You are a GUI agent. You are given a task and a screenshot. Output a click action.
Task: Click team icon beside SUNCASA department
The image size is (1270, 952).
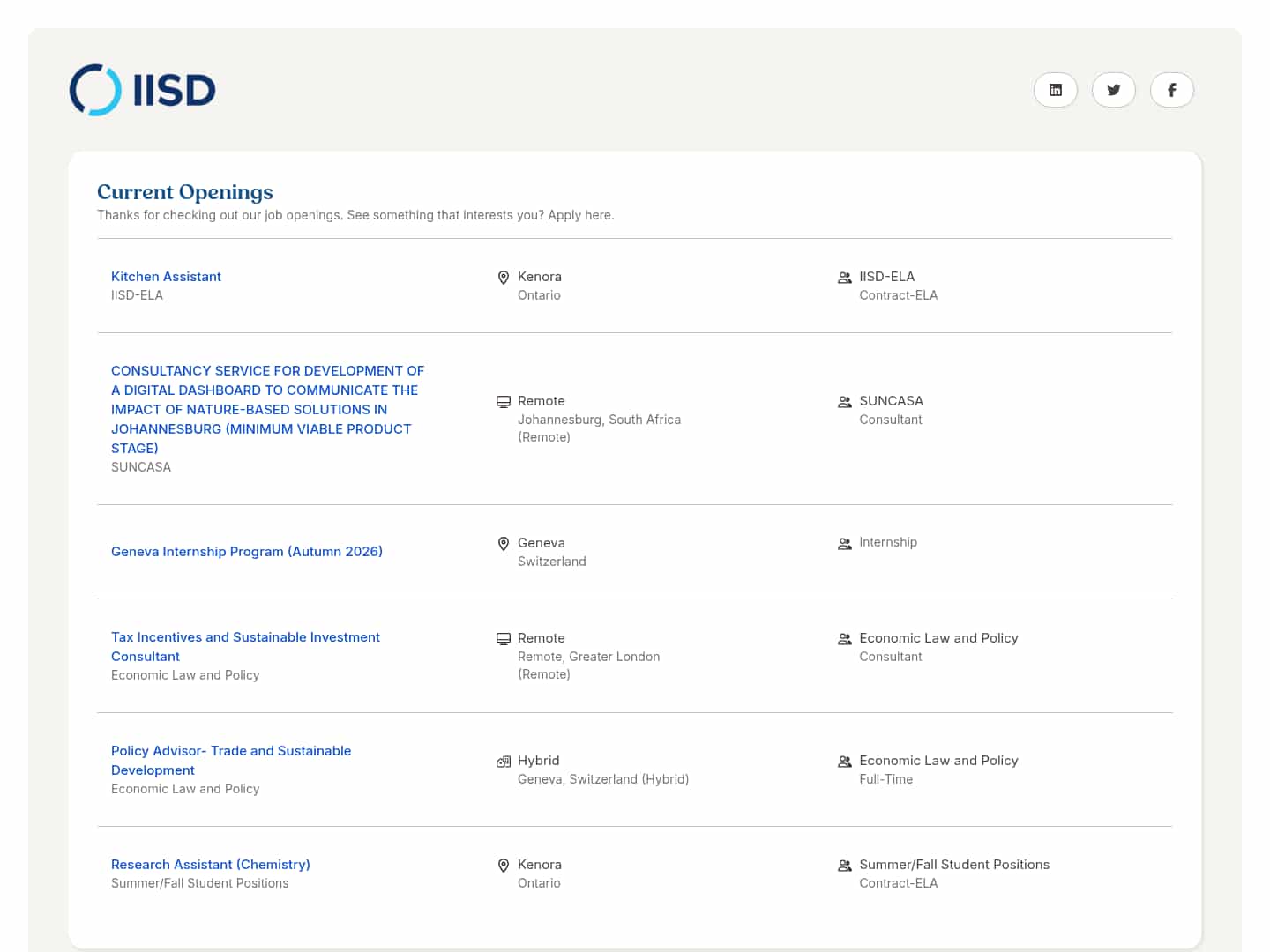pyautogui.click(x=845, y=402)
